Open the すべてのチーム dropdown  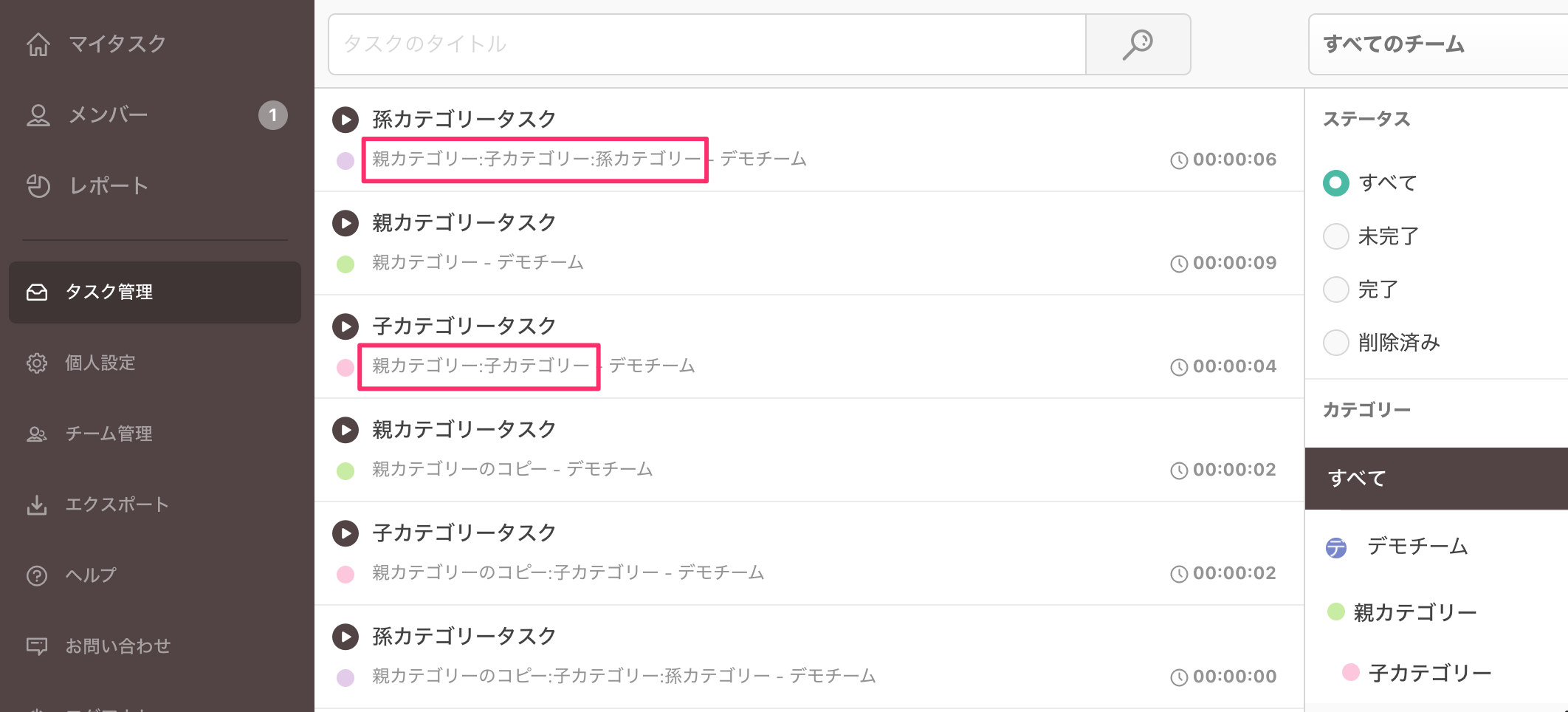[1436, 44]
